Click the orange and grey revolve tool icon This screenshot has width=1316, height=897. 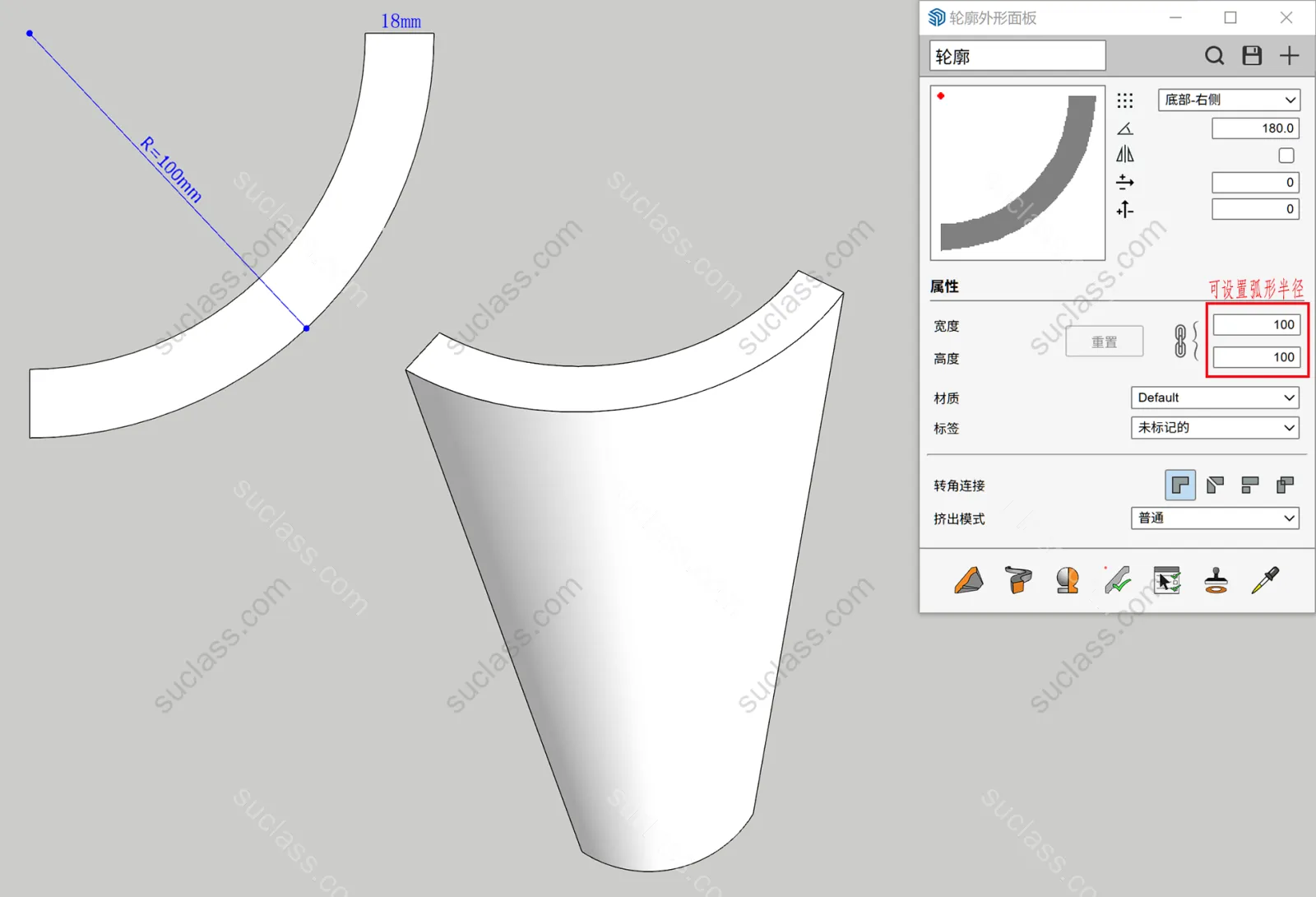coord(1068,580)
